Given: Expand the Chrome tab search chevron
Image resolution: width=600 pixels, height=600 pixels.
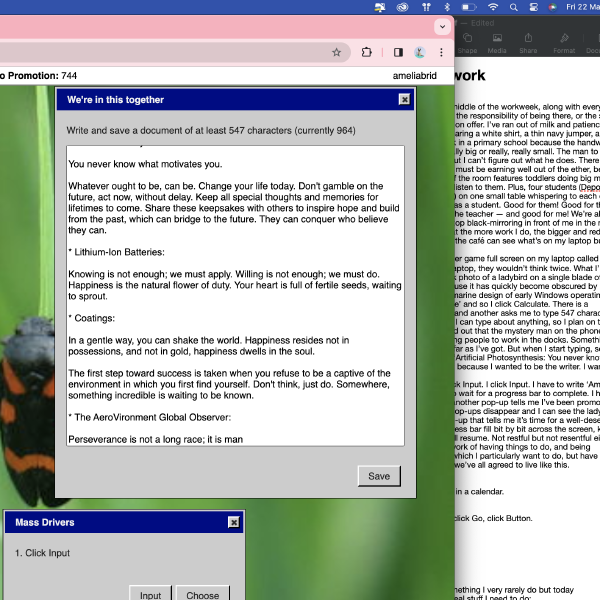Looking at the screenshot, I should (x=442, y=27).
